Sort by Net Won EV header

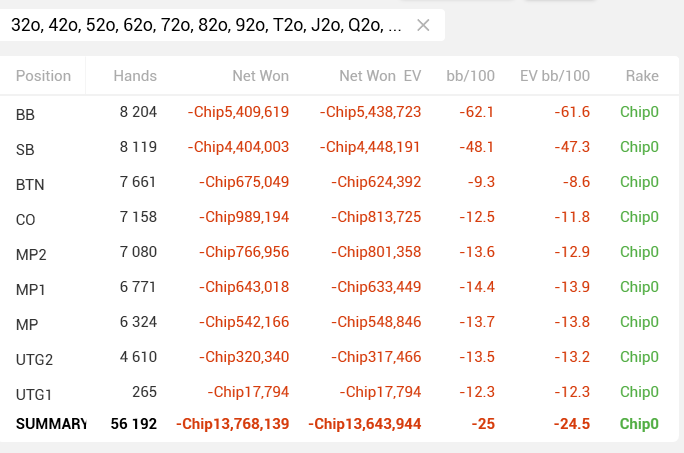380,76
